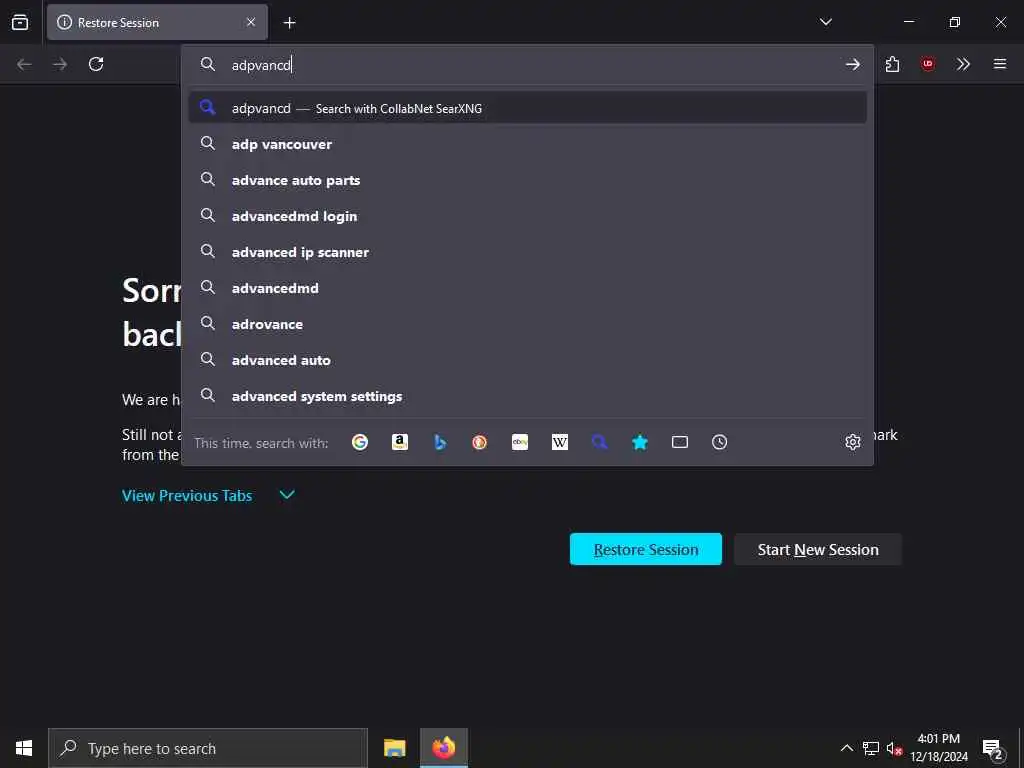Viewport: 1024px width, 768px height.
Task: Search with Amazon one-off engine icon
Action: [x=400, y=442]
